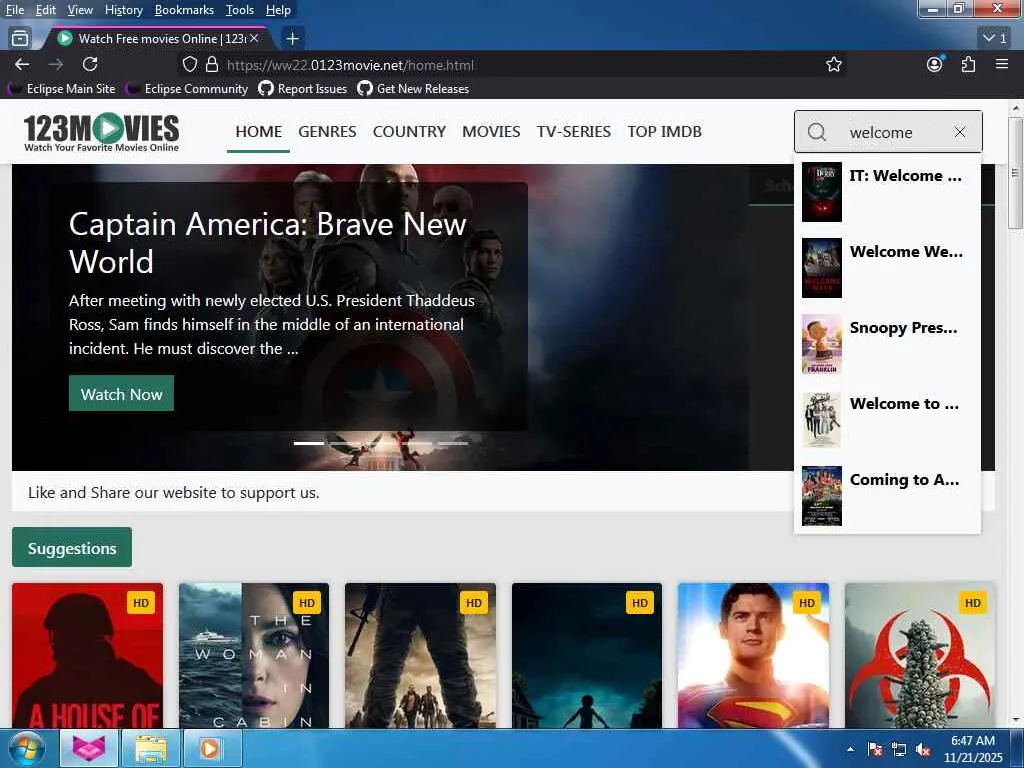This screenshot has height=768, width=1024.
Task: Click the 123Movies site logo
Action: [x=101, y=133]
